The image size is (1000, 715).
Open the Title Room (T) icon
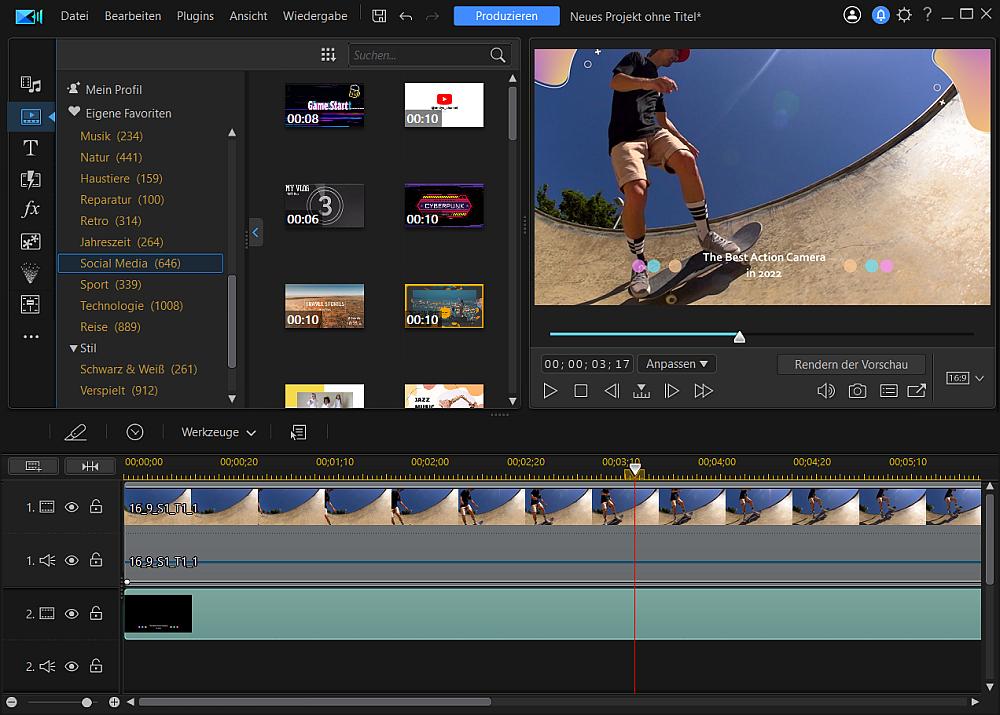pos(31,148)
